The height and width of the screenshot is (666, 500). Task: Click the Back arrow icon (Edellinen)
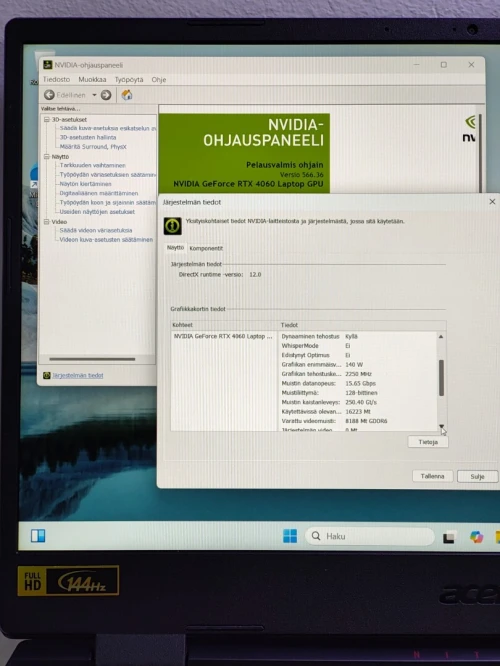pyautogui.click(x=49, y=95)
